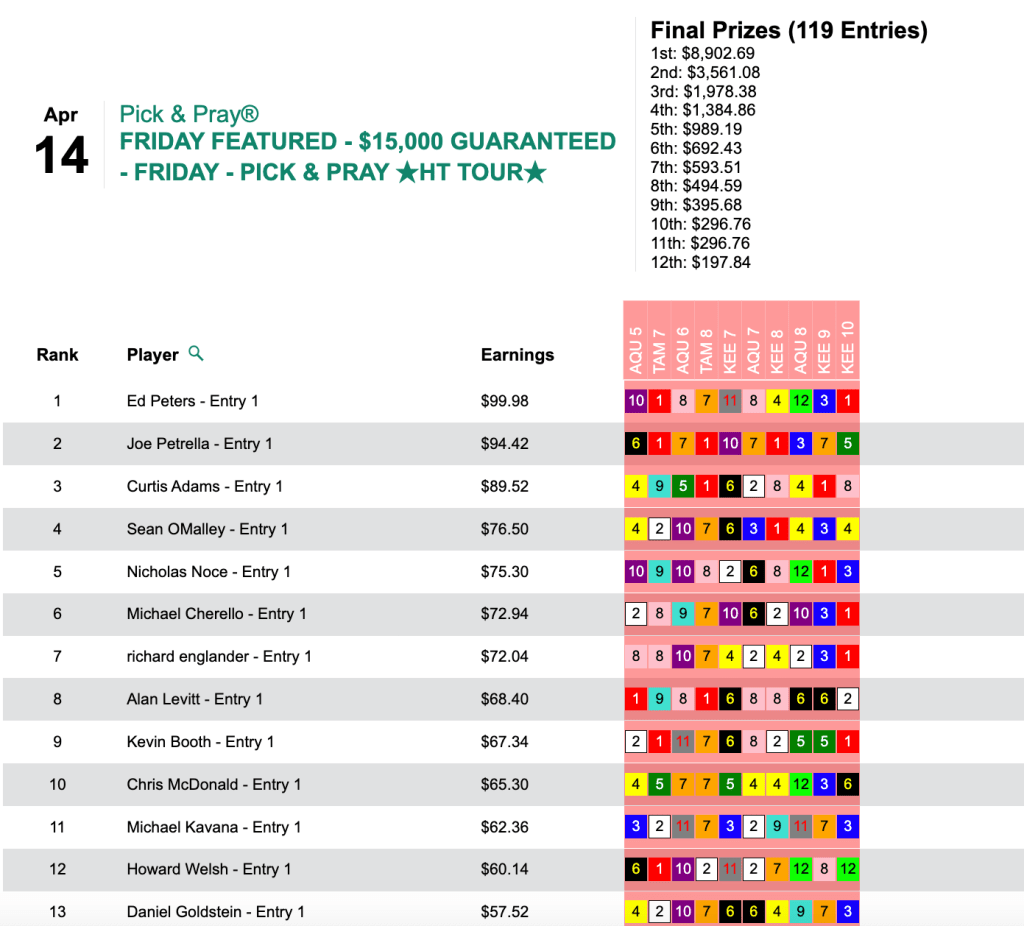Click Curtis Adams' teal 9 pick for TAM 7
The image size is (1024, 926).
pos(659,487)
